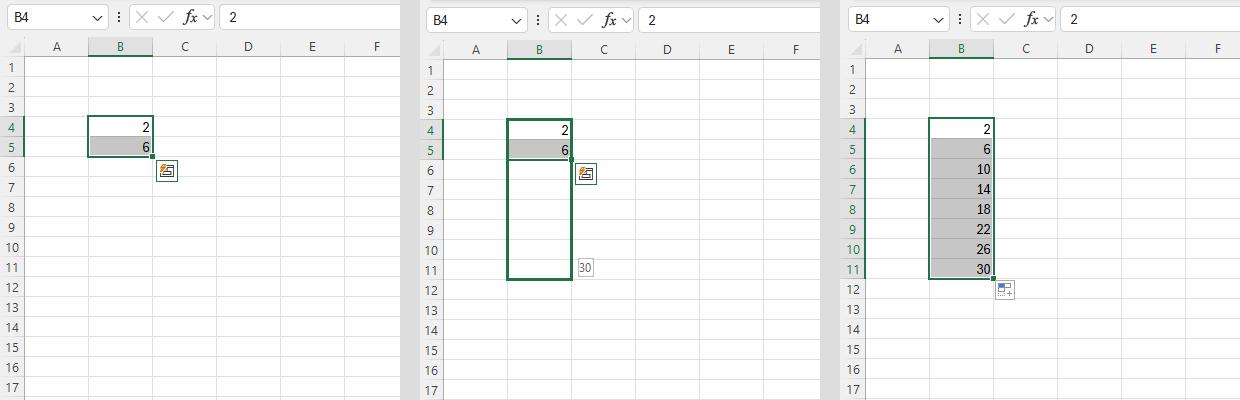
Task: Select row 17 header in the right spreadsheet
Action: coord(853,390)
